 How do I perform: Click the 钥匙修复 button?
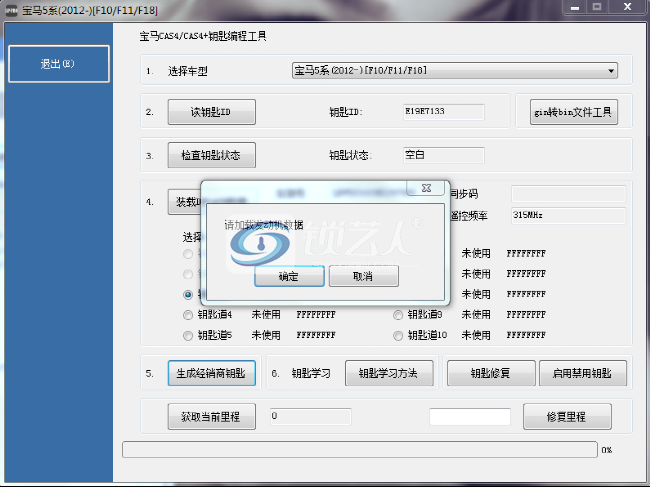click(491, 373)
